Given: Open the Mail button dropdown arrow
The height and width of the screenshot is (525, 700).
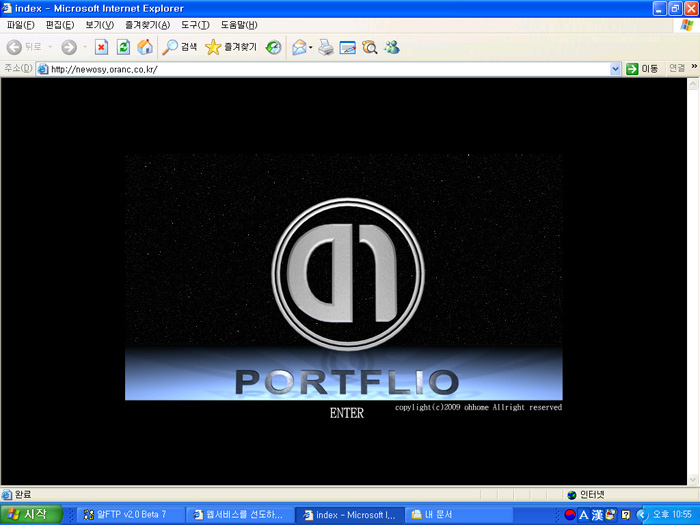Looking at the screenshot, I should pyautogui.click(x=311, y=47).
